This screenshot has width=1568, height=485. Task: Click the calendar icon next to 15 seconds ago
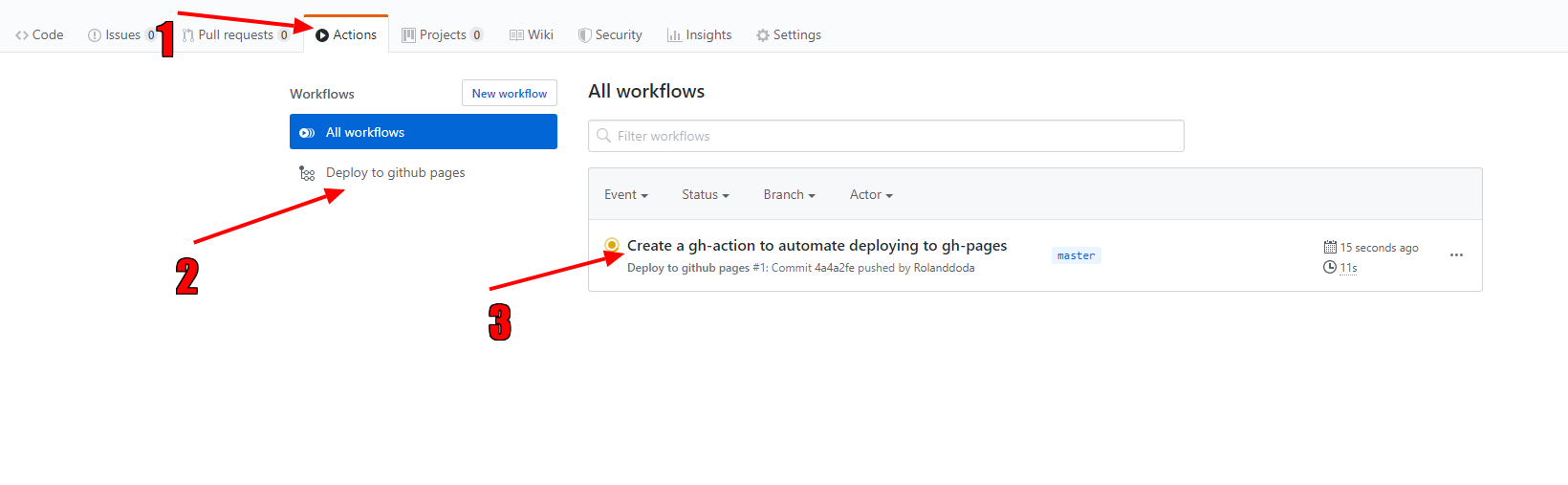(x=1330, y=247)
